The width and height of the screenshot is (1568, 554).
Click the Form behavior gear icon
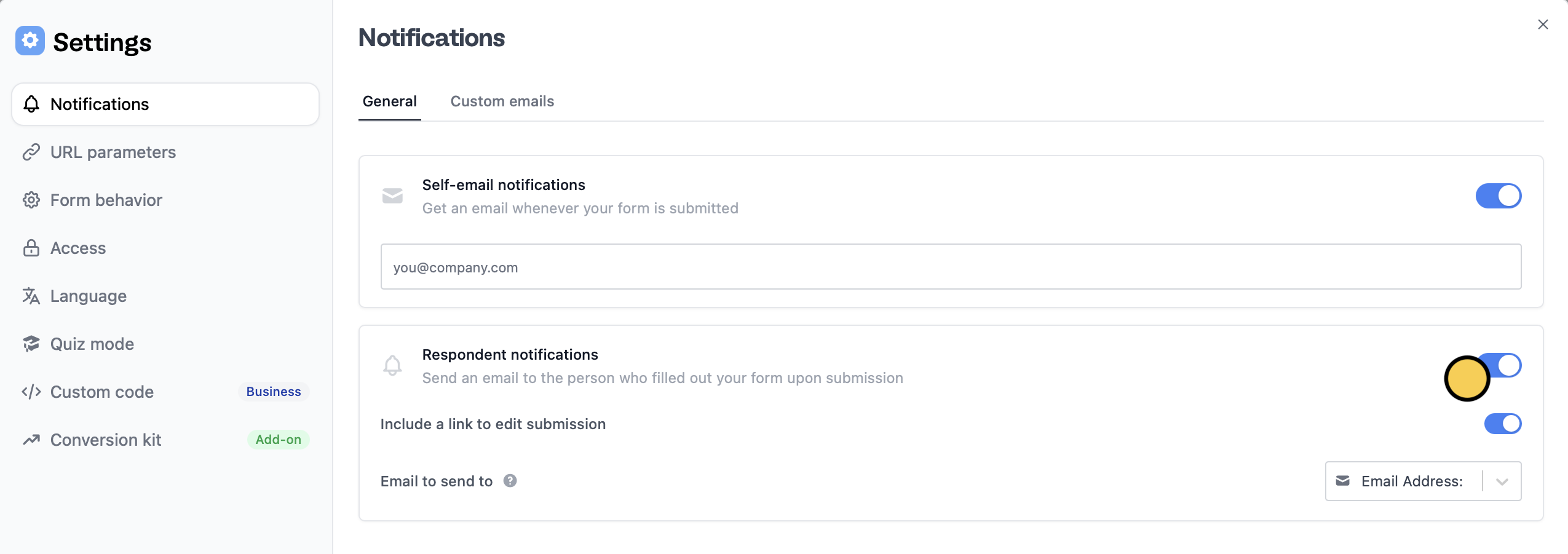(x=31, y=200)
